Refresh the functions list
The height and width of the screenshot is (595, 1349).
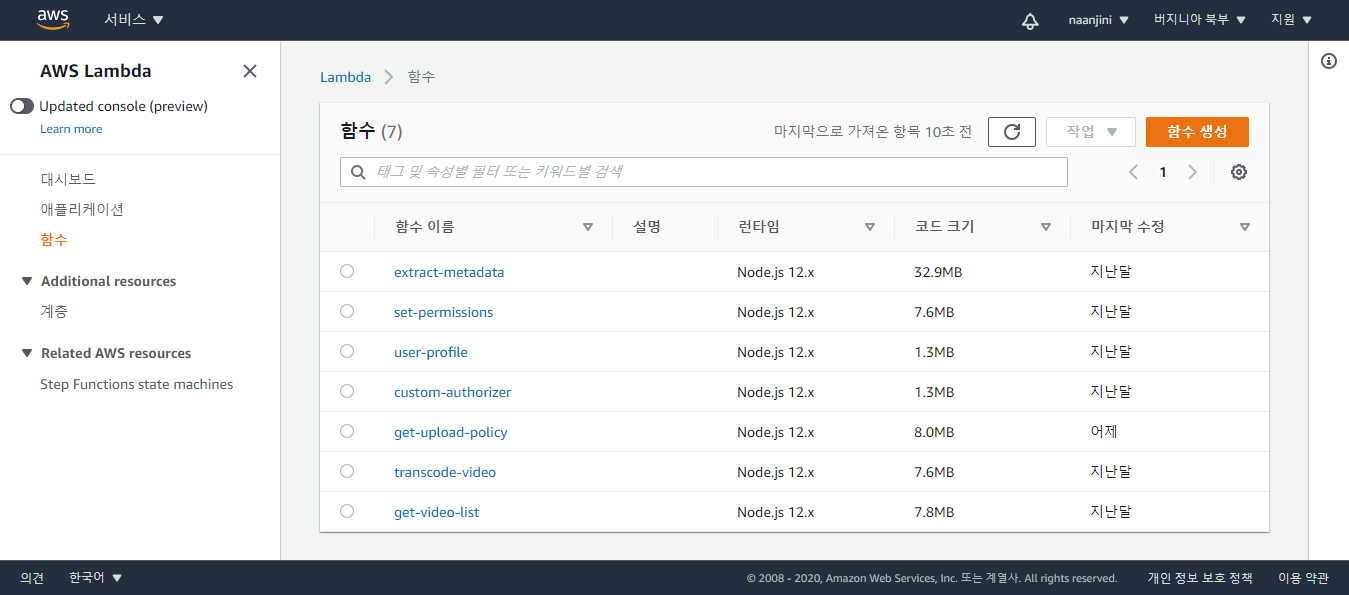tap(1012, 132)
